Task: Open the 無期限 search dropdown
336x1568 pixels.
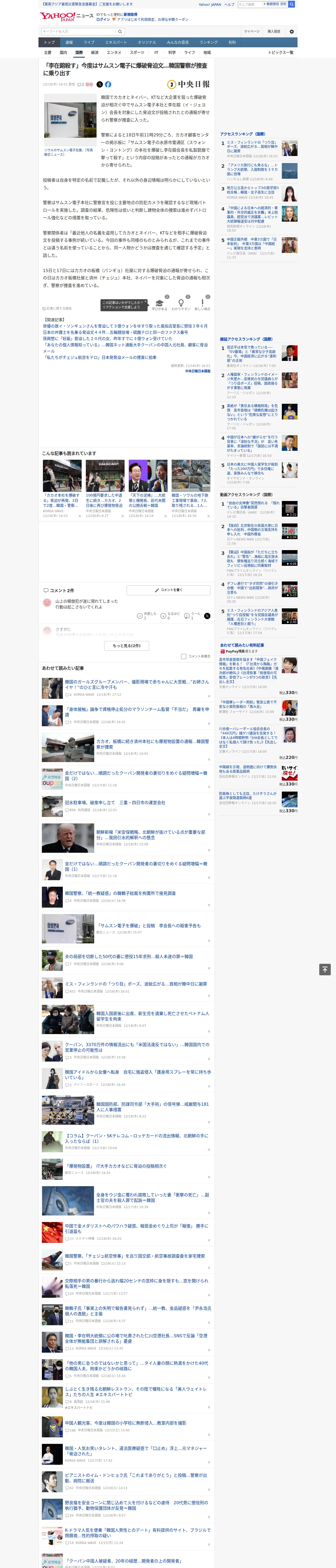Action: (x=276, y=4)
